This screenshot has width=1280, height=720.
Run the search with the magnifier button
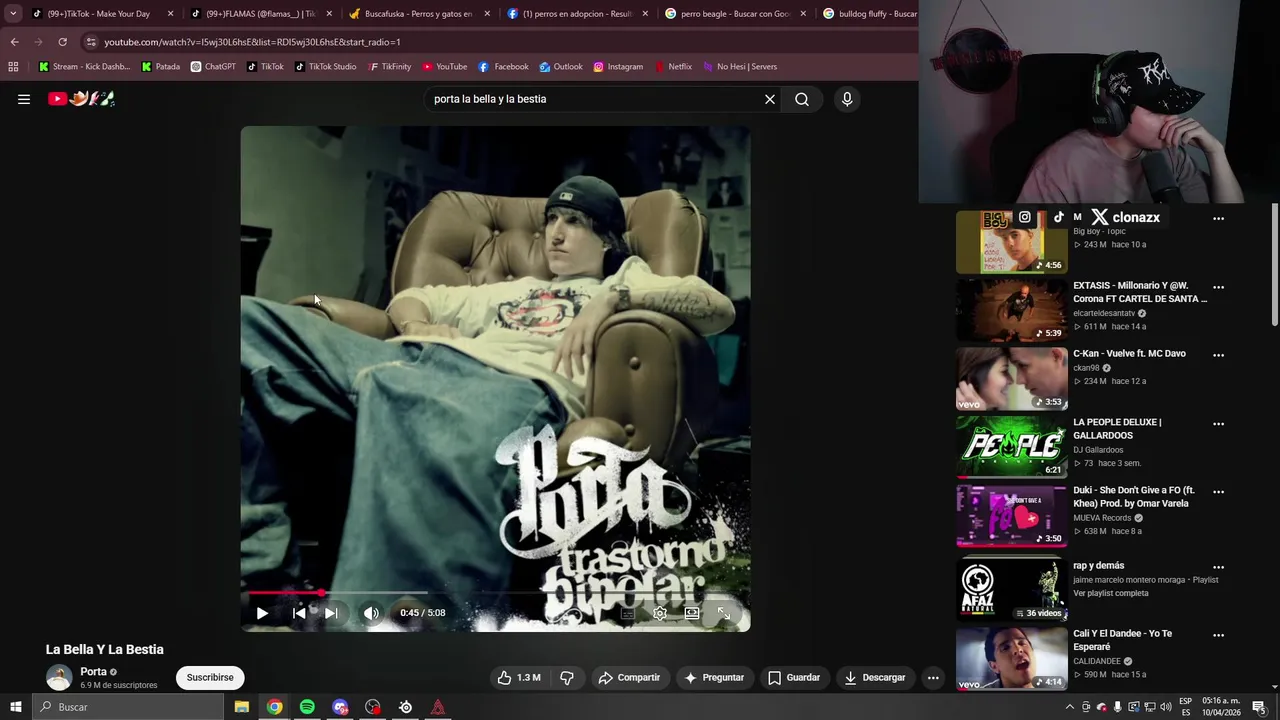pyautogui.click(x=802, y=99)
